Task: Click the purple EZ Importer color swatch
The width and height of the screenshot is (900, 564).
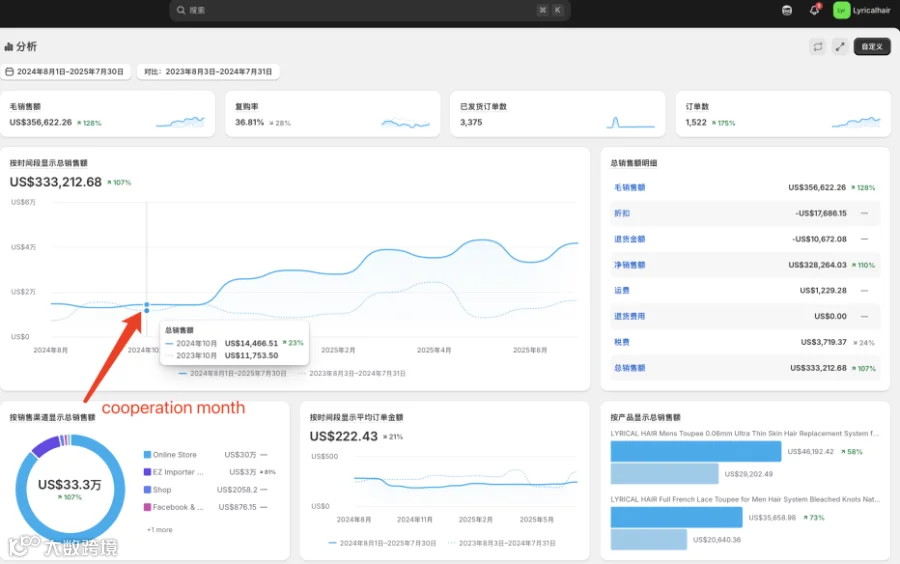Action: tap(148, 472)
